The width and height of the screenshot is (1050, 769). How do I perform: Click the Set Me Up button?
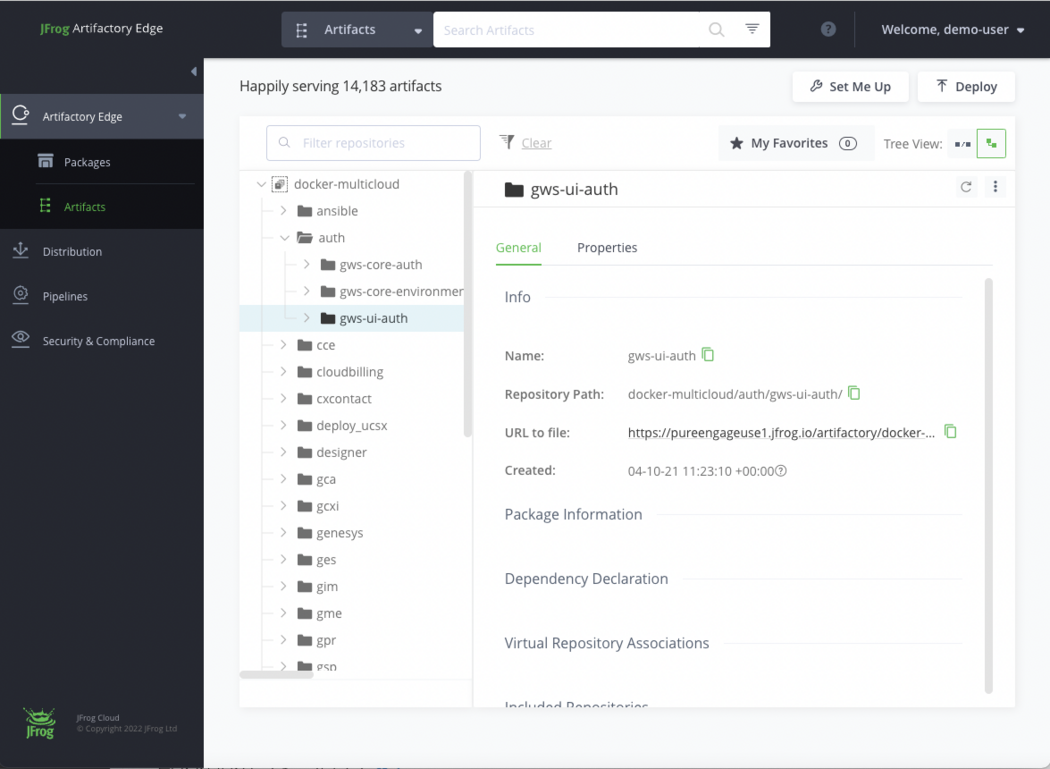click(x=850, y=86)
